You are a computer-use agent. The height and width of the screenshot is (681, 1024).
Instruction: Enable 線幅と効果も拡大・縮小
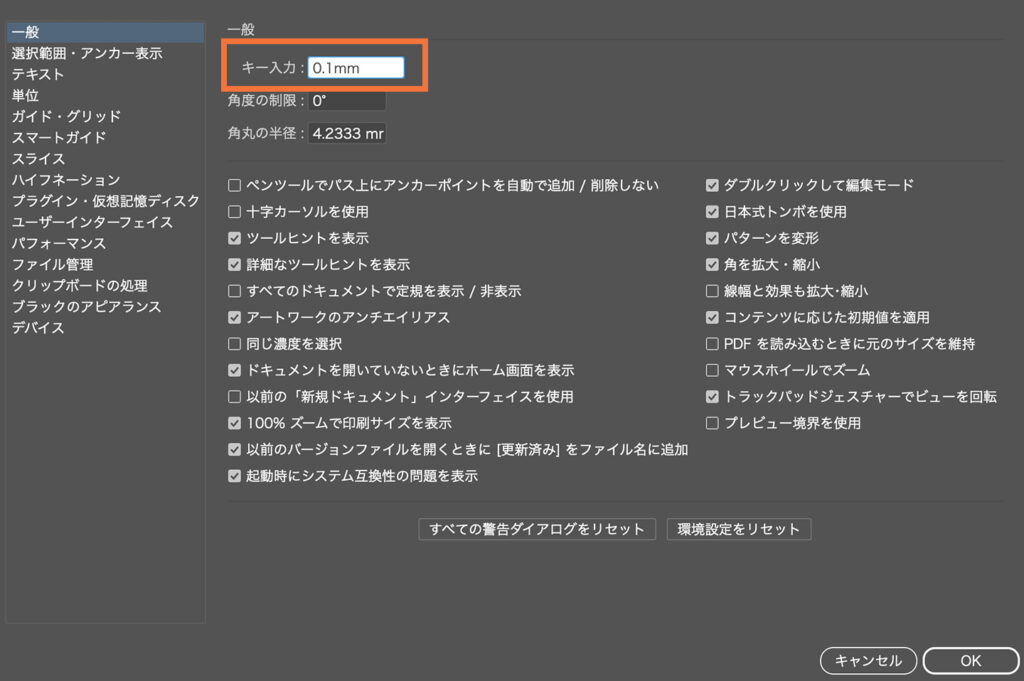[x=712, y=291]
